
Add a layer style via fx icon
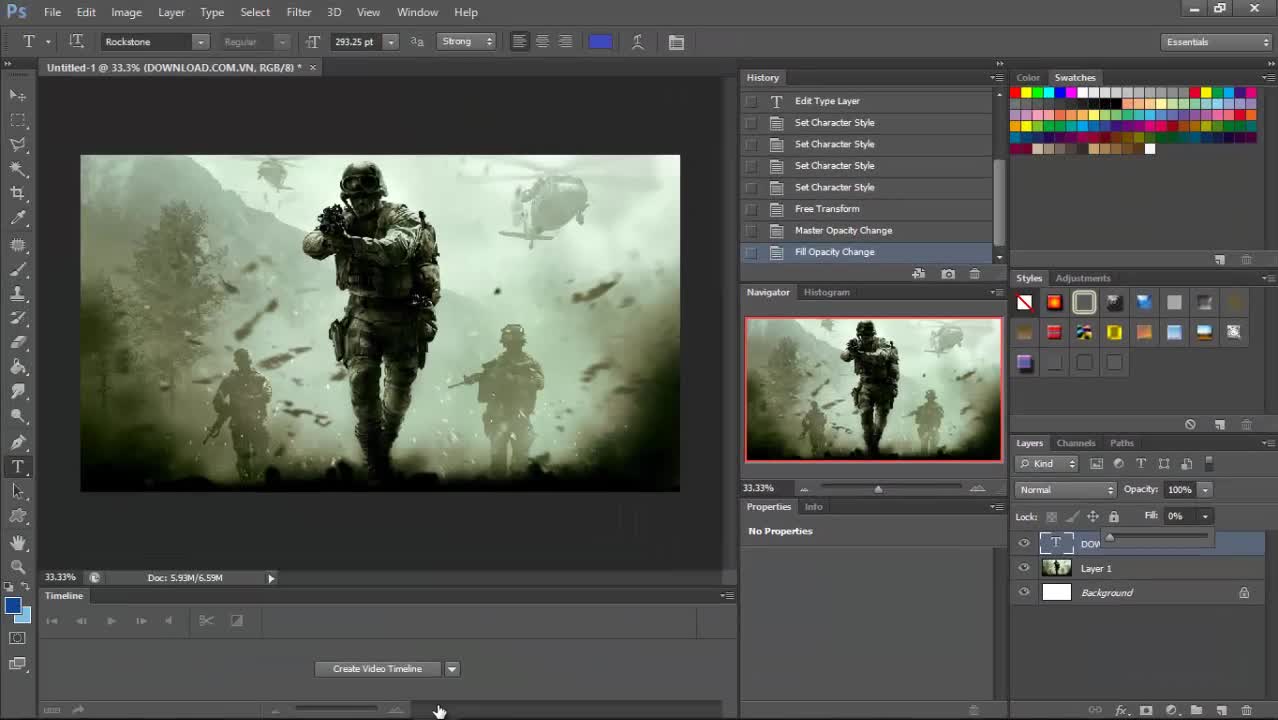1121,710
